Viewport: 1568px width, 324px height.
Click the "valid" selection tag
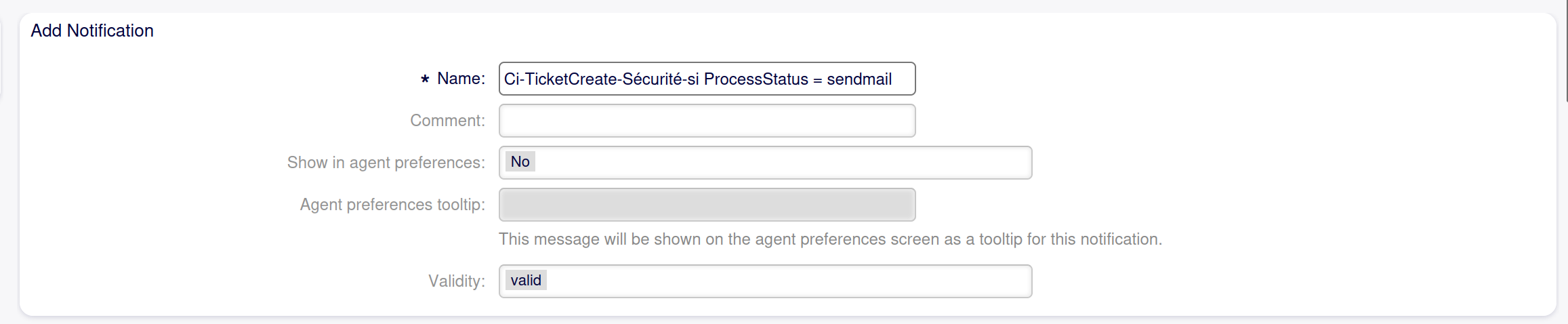pyautogui.click(x=526, y=281)
